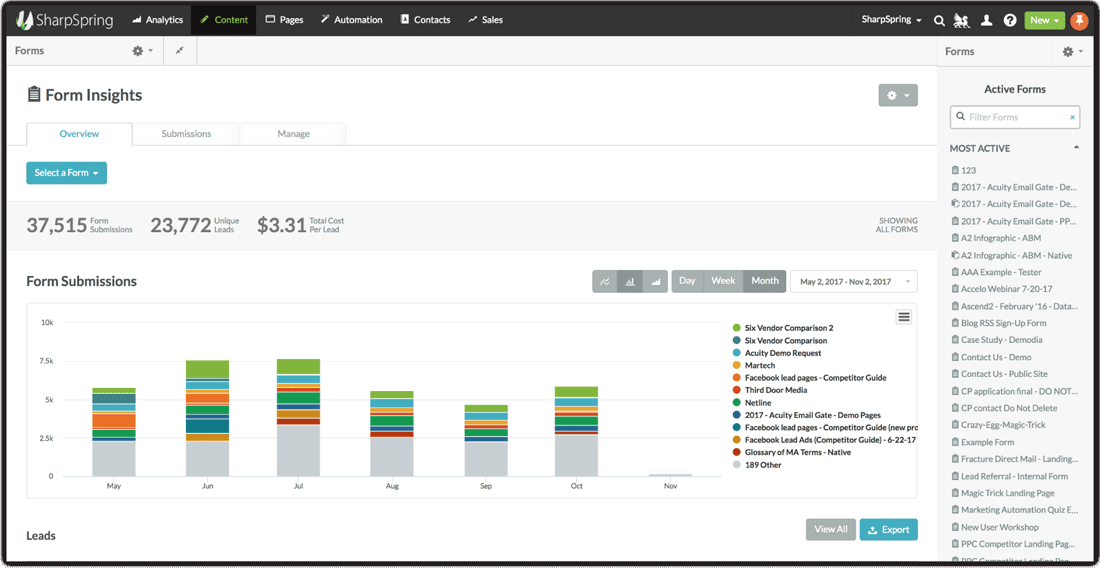Click the user profile icon in header
Screen dimensions: 1100x568
pos(986,20)
